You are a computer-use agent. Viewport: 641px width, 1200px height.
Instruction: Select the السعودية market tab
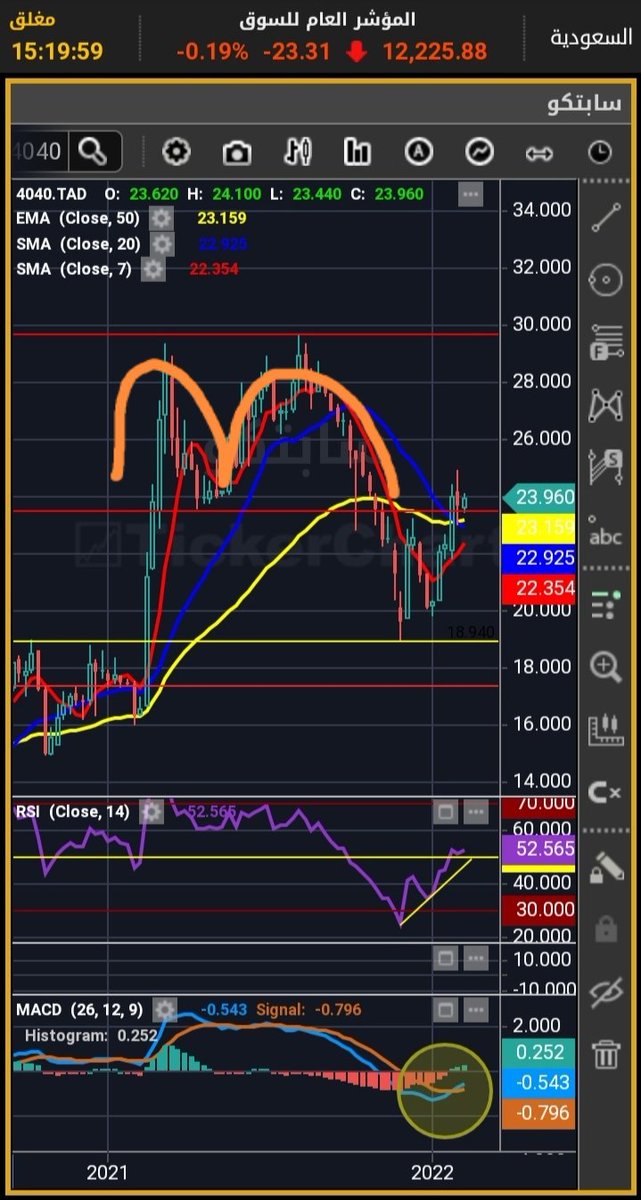591,37
